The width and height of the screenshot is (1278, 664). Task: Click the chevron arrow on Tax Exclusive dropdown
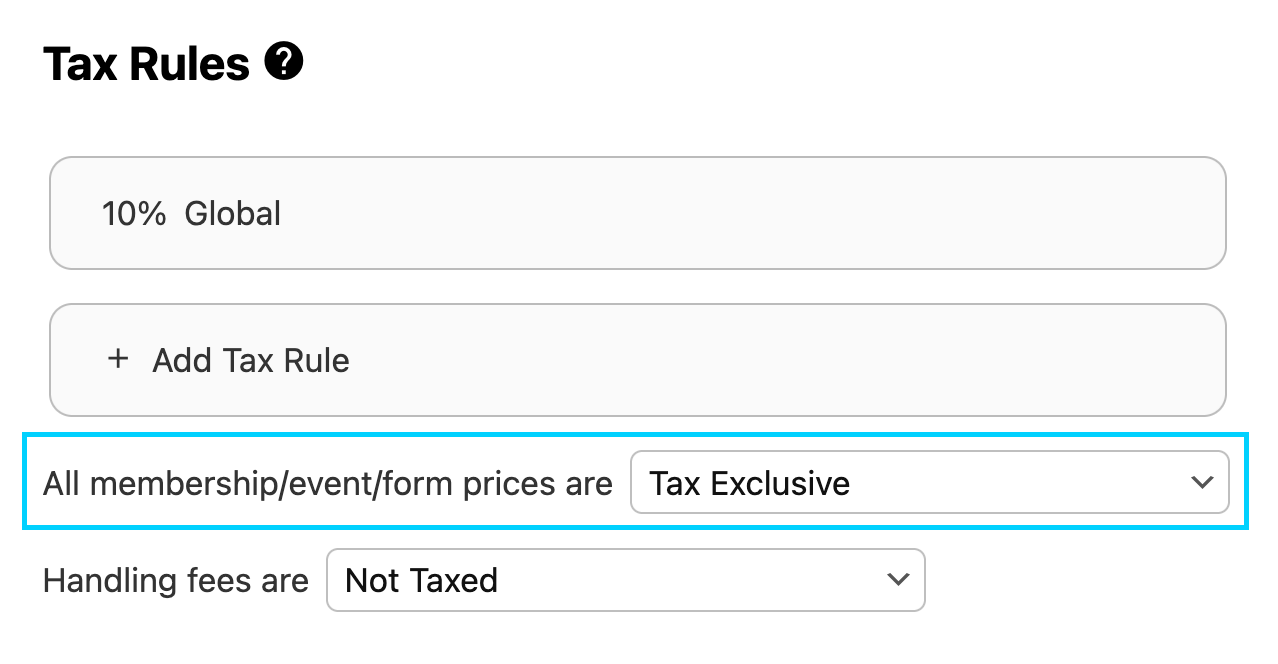coord(1202,483)
